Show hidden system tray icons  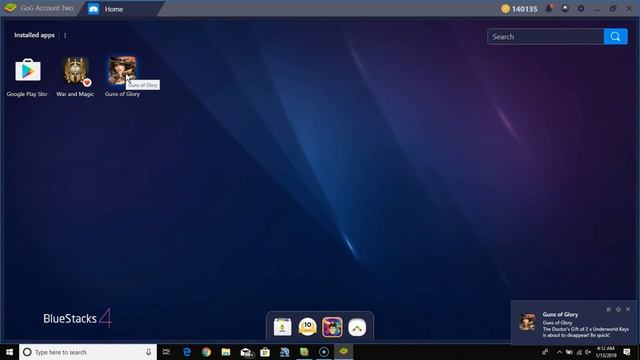559,352
